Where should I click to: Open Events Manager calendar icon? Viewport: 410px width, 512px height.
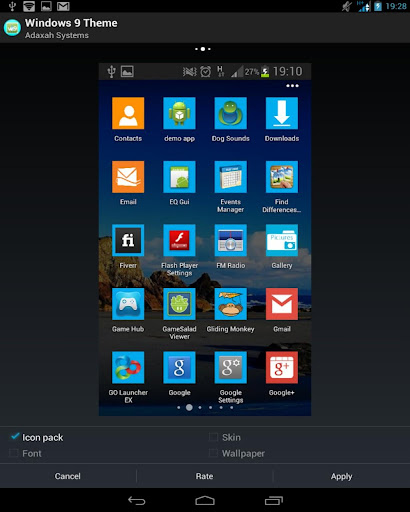coord(231,177)
